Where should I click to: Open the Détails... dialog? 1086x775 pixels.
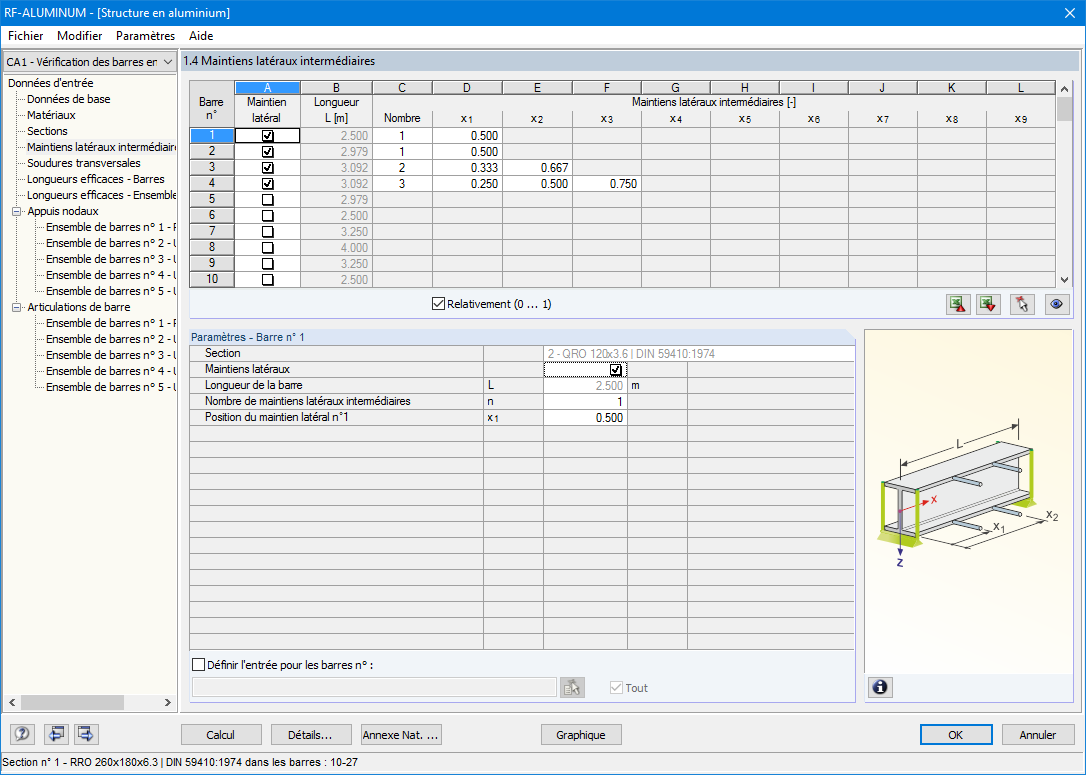[x=310, y=735]
